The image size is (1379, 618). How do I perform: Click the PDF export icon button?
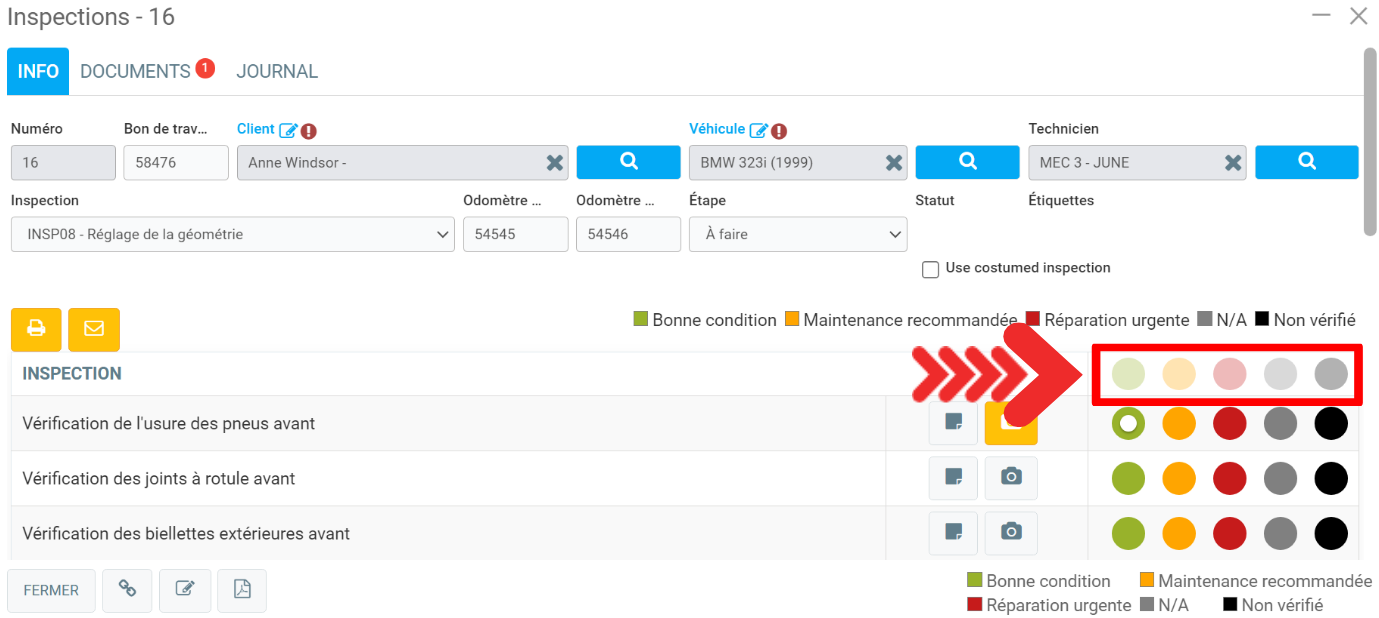(241, 590)
